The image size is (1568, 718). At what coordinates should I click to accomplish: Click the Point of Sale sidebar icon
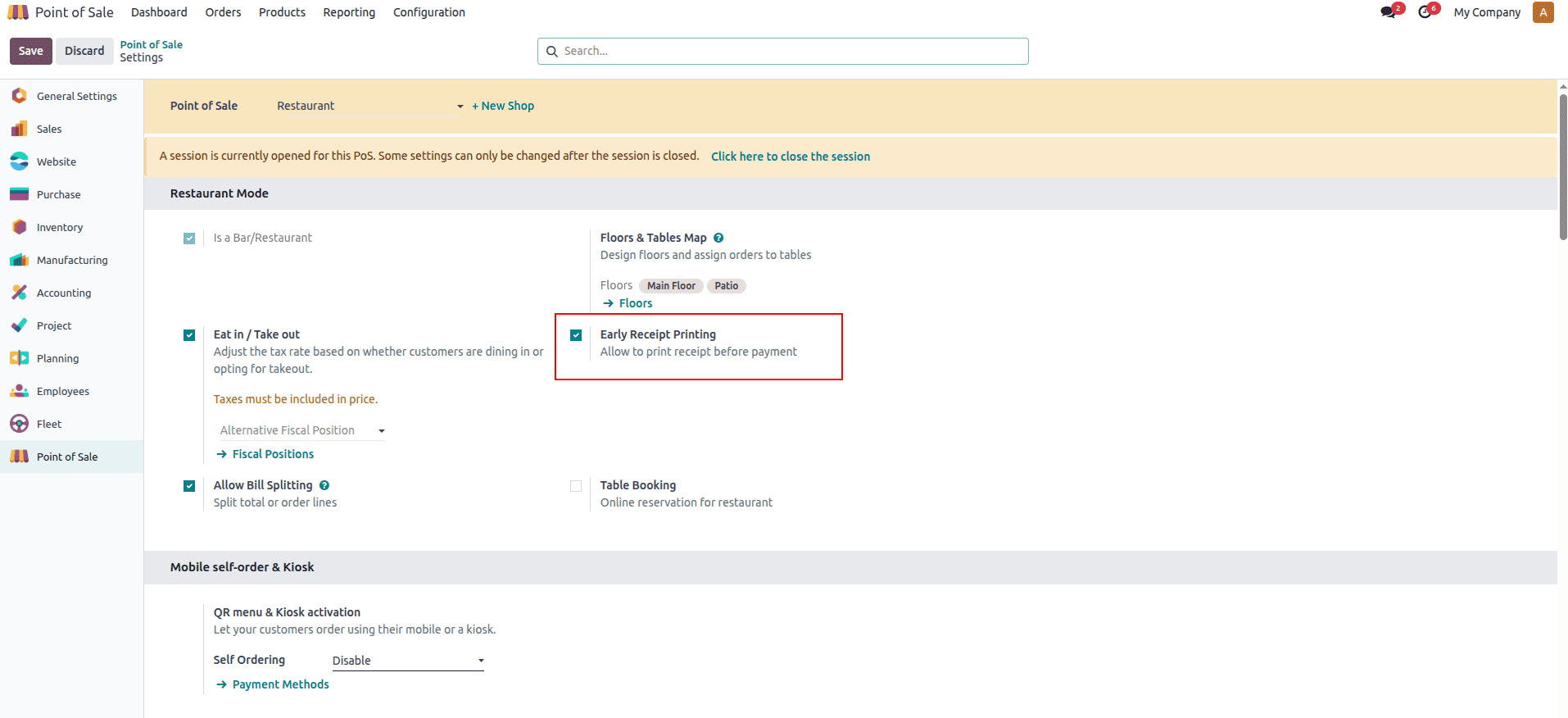[20, 457]
